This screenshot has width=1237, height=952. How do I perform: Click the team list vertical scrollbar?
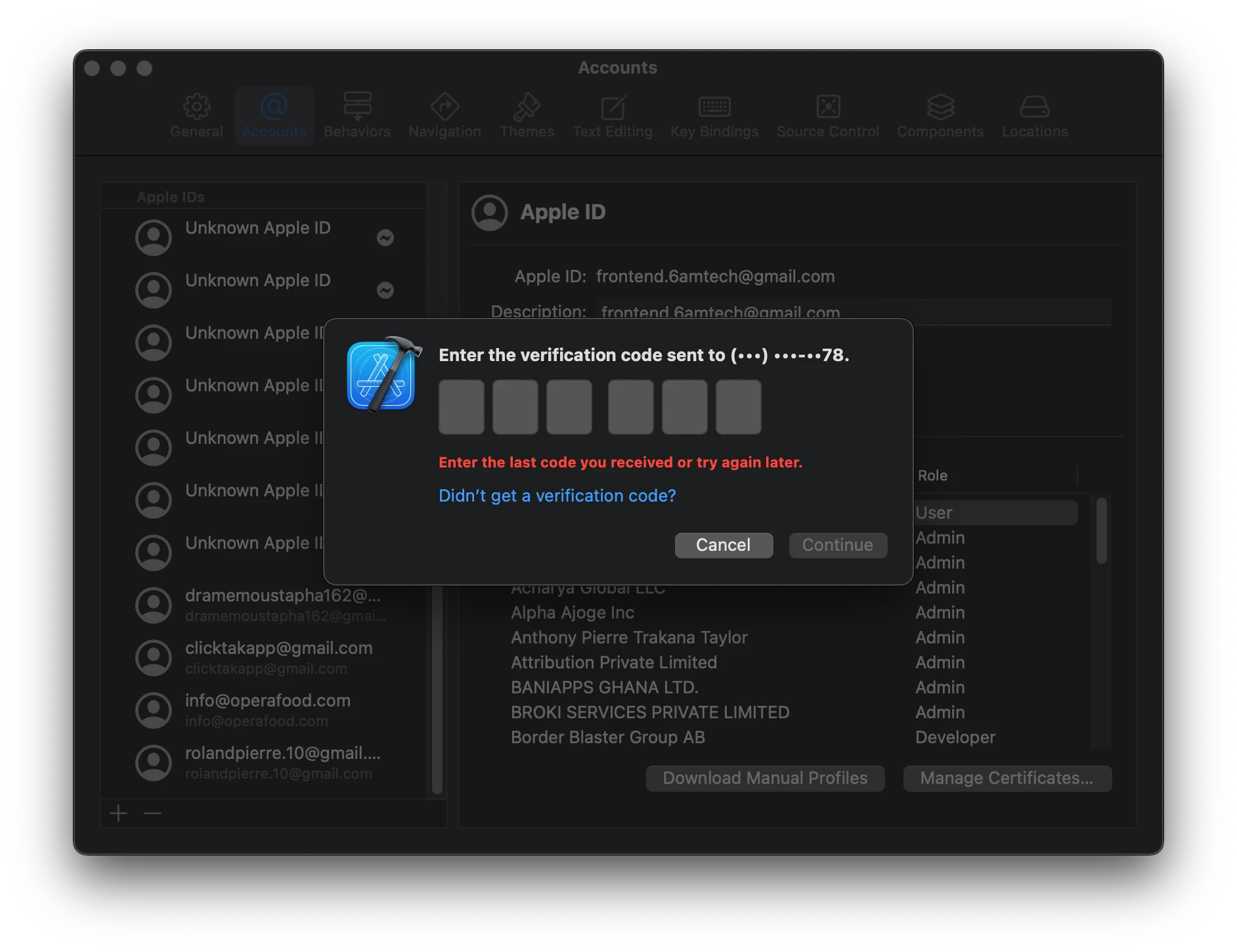[1102, 532]
